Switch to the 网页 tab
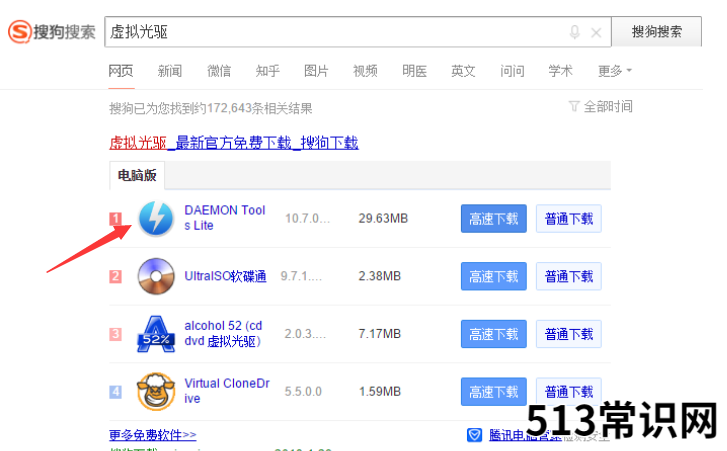The height and width of the screenshot is (451, 727). pos(121,71)
